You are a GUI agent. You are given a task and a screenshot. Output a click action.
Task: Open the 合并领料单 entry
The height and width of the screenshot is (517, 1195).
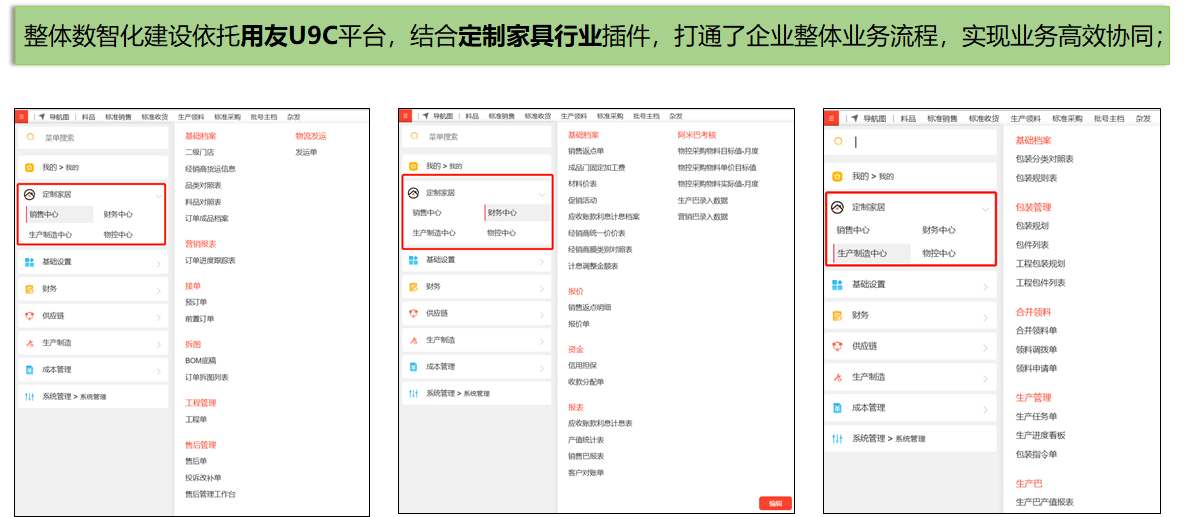point(1036,331)
